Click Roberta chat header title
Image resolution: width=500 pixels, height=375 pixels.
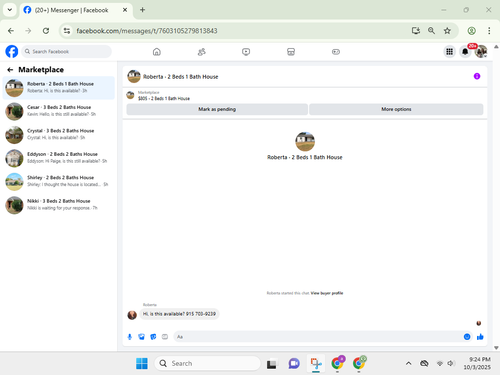click(x=180, y=77)
